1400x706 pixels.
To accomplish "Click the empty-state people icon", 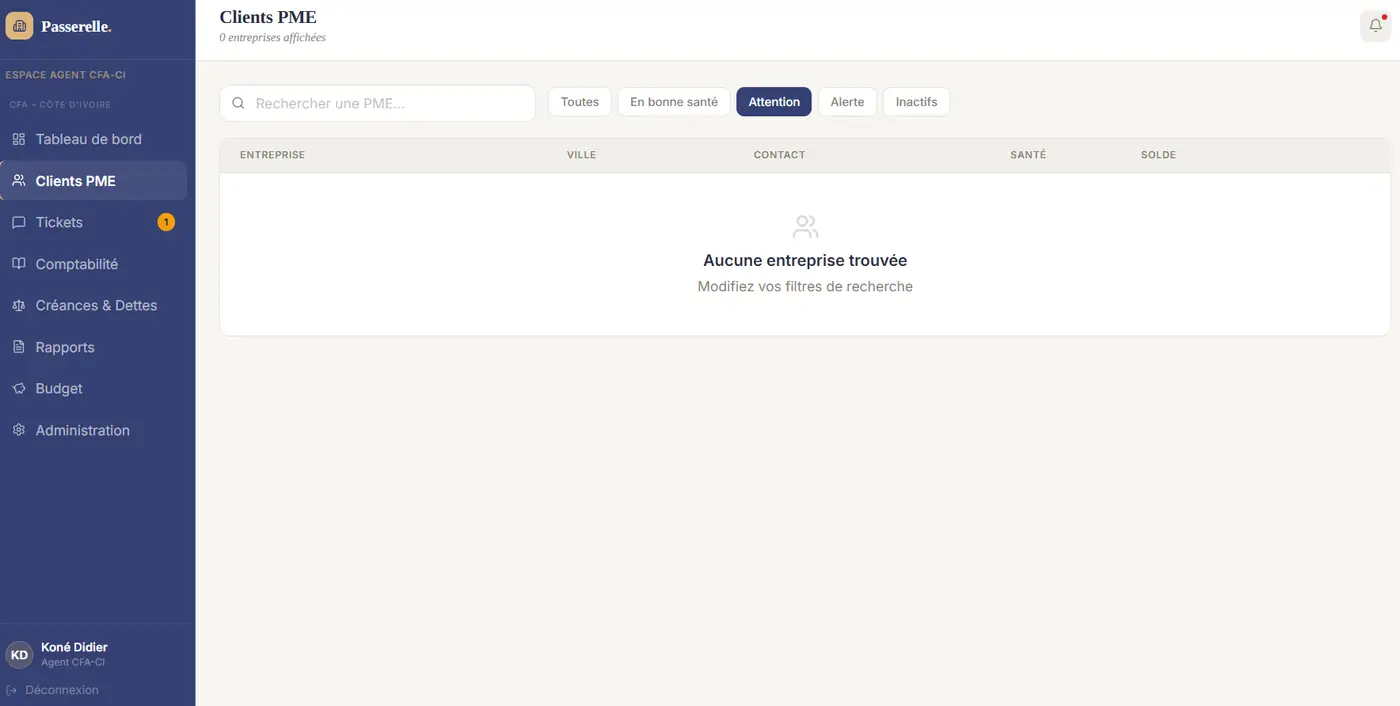I will tap(805, 227).
